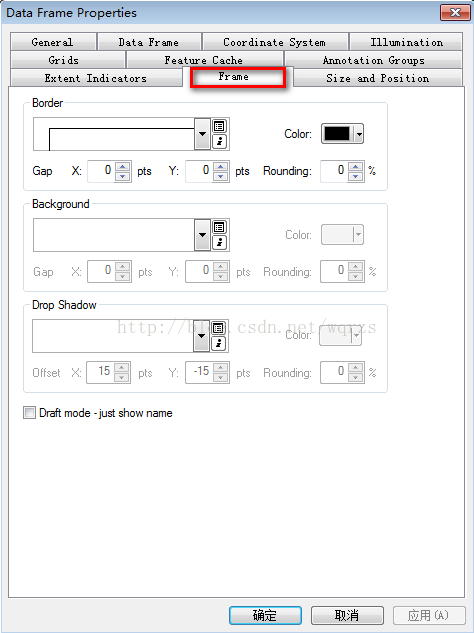This screenshot has height=633, width=474.
Task: Open Background color dropdown arrow
Action: (x=359, y=235)
